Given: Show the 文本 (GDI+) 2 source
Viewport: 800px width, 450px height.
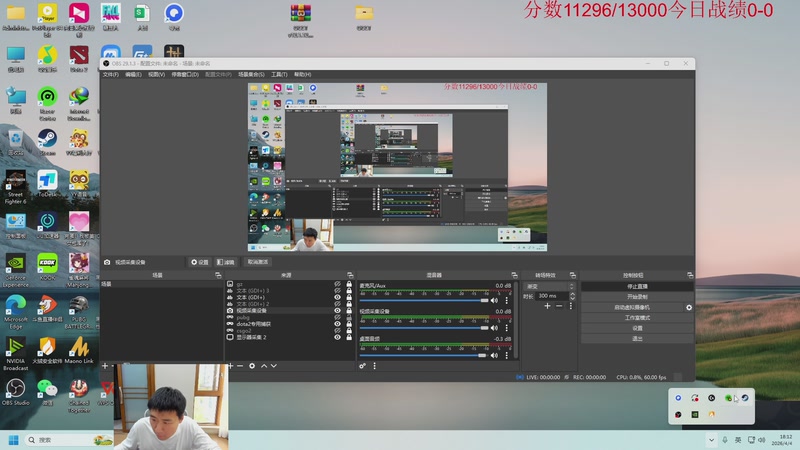Looking at the screenshot, I should pyautogui.click(x=337, y=304).
